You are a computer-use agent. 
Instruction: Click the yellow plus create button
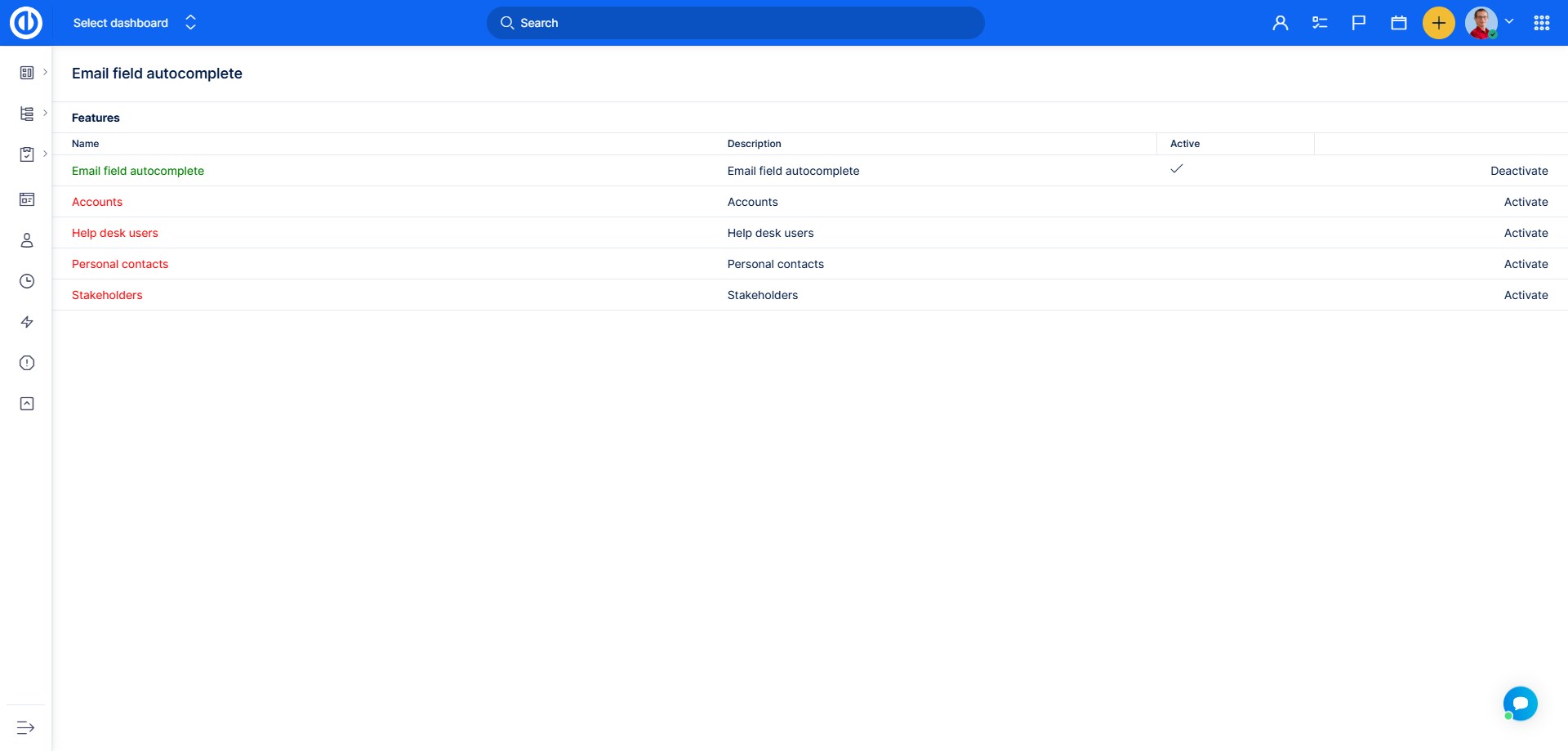[x=1439, y=23]
